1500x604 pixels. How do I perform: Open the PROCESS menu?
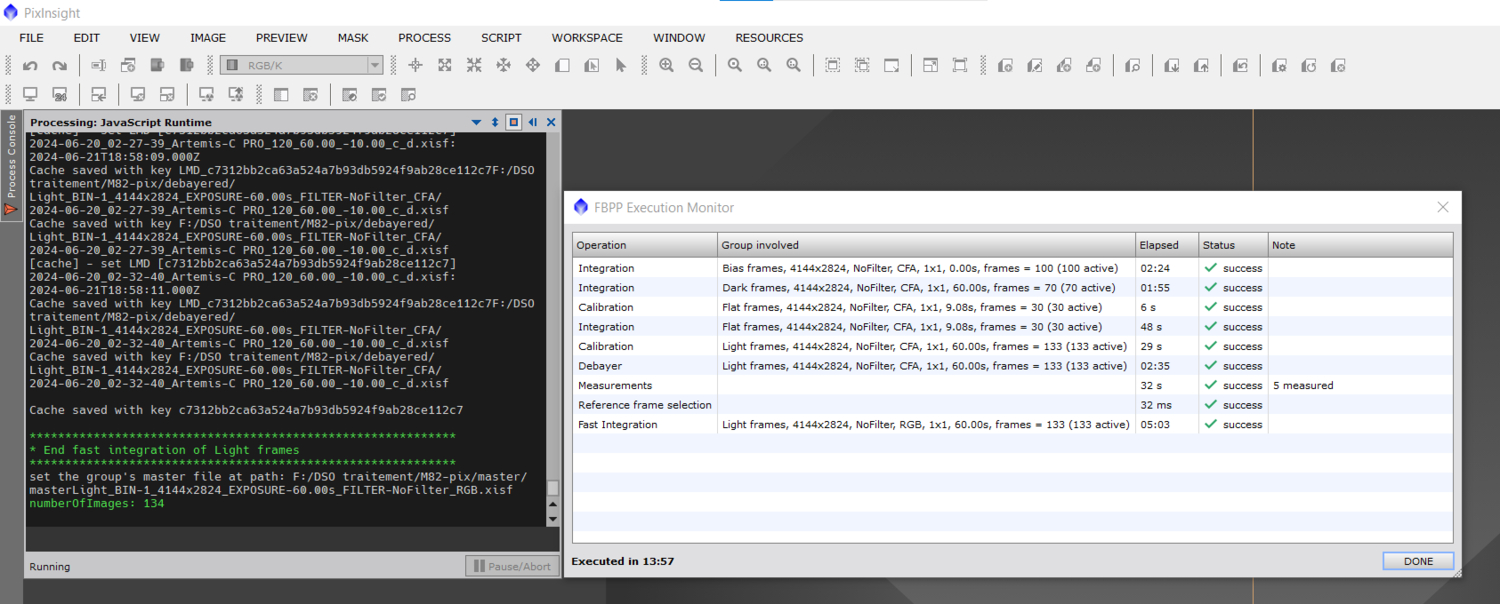pos(424,38)
